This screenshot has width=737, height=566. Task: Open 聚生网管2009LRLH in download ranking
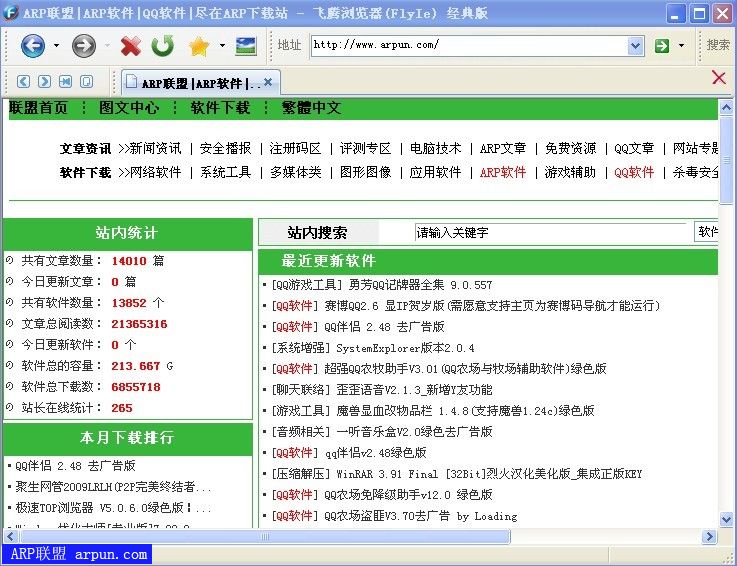point(113,487)
